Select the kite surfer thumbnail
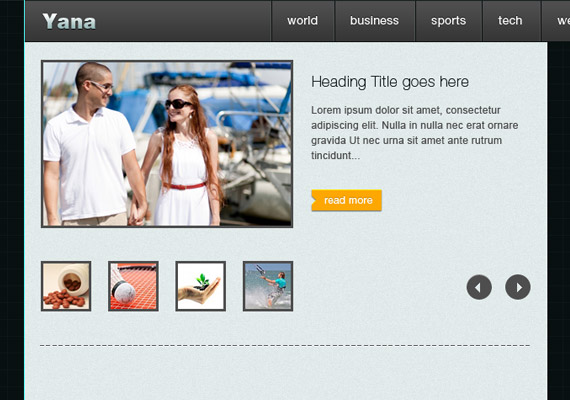The image size is (570, 400). [x=268, y=286]
